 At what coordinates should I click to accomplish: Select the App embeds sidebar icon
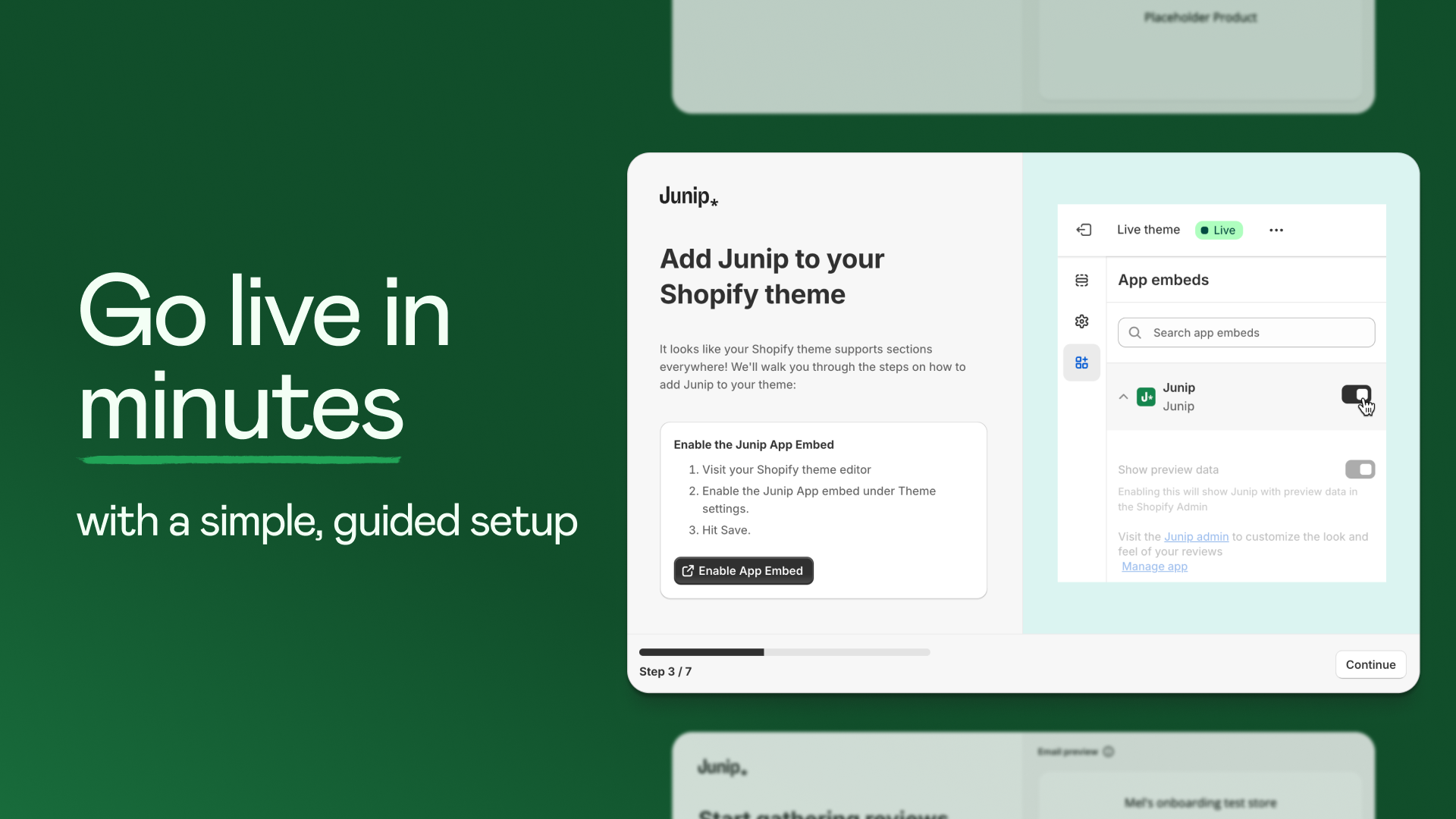coord(1081,362)
